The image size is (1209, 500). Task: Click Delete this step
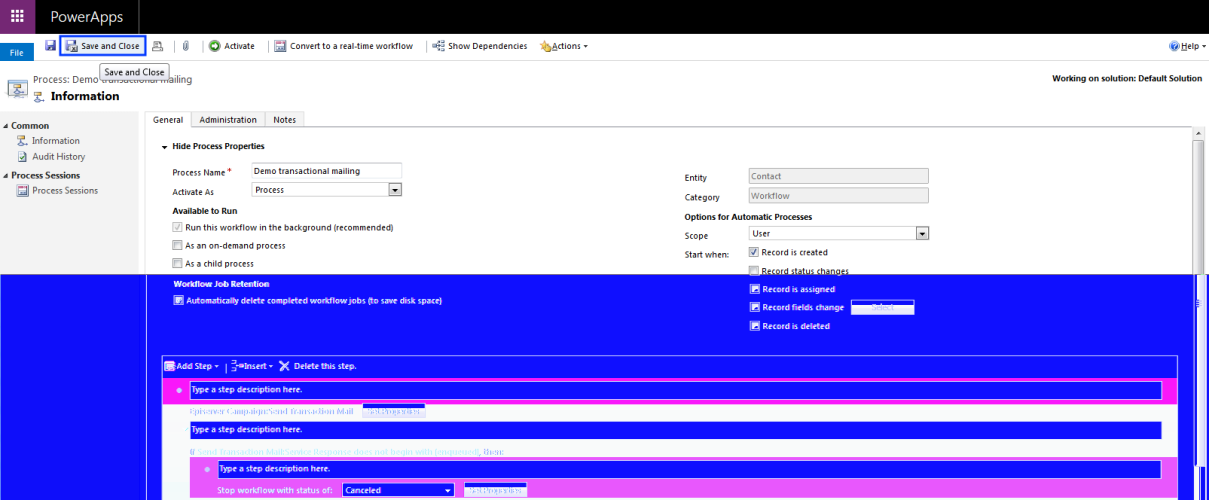tap(317, 366)
